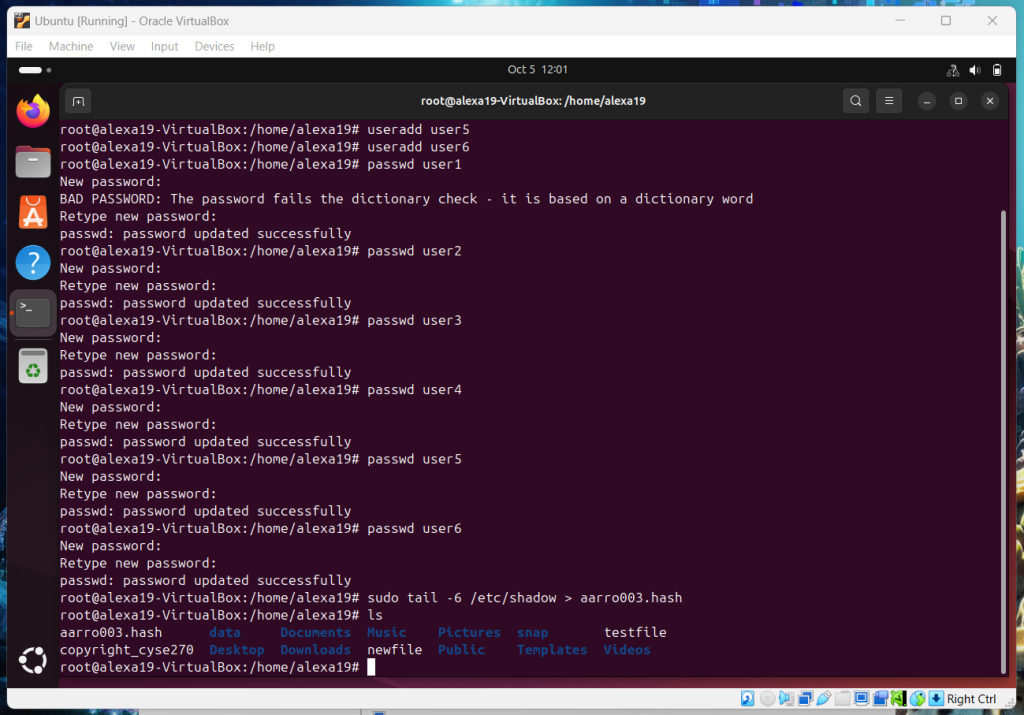
Task: Click the Activities button in top bar
Action: [31, 70]
